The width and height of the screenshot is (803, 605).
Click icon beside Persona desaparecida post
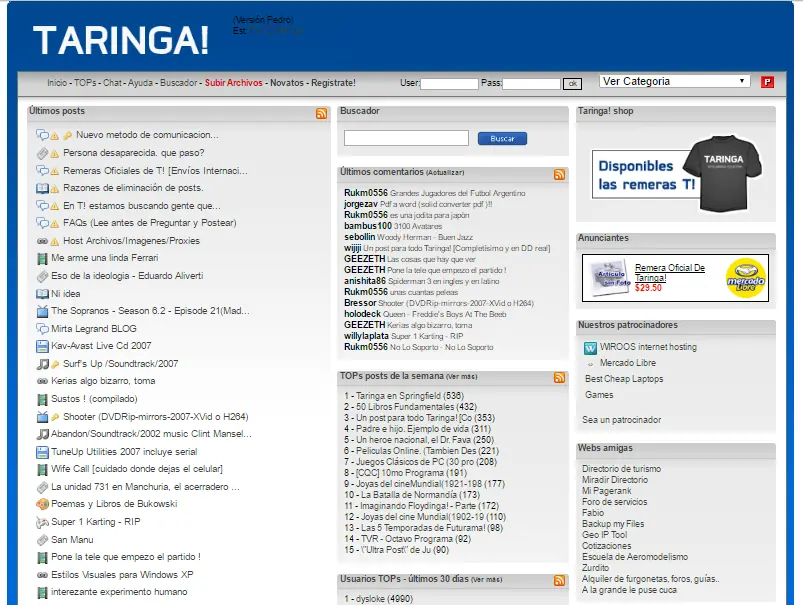[42, 153]
